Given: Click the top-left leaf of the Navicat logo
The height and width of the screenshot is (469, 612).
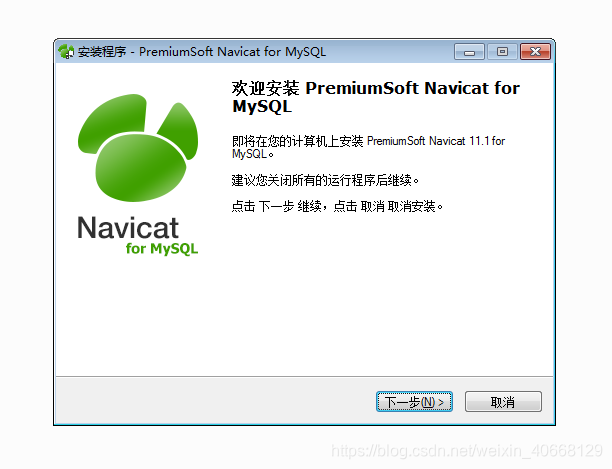Looking at the screenshot, I should pyautogui.click(x=112, y=121).
